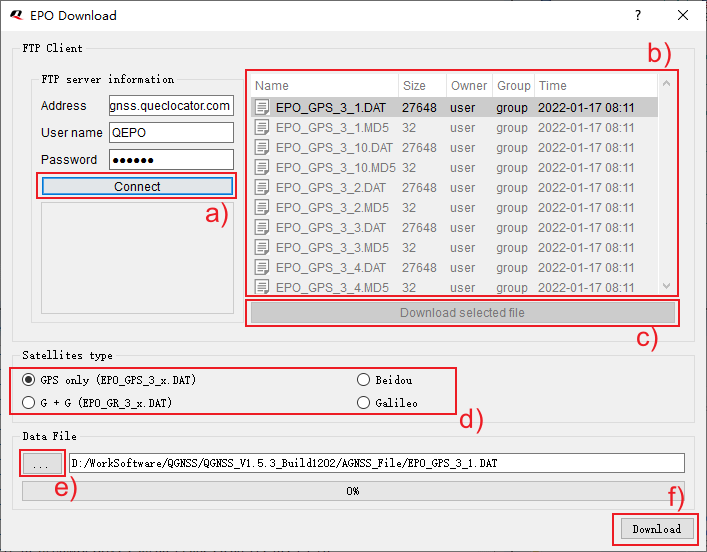Select G + G (EPO_GR_3_x.DAT) option

pos(29,402)
